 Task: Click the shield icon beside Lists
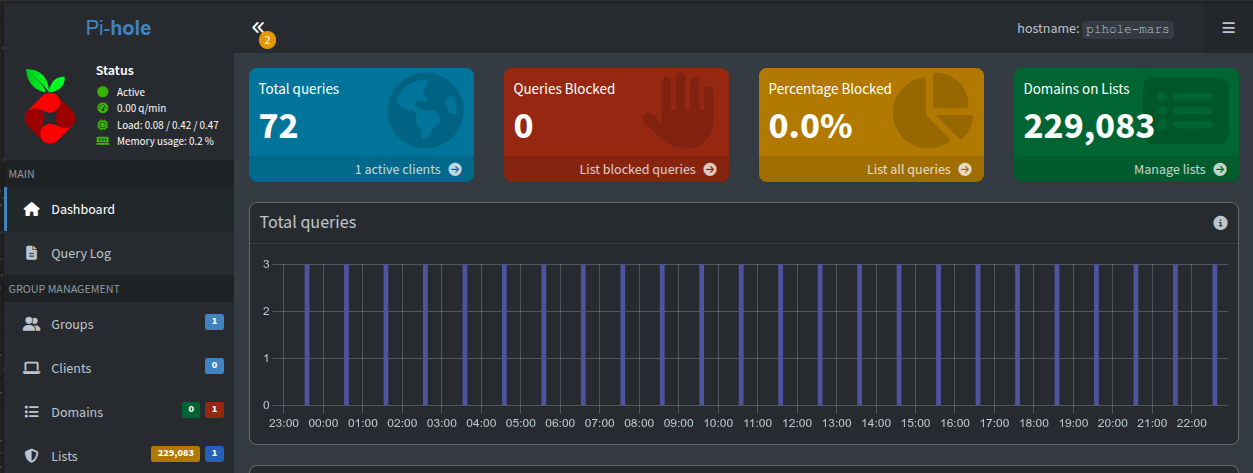coord(32,456)
